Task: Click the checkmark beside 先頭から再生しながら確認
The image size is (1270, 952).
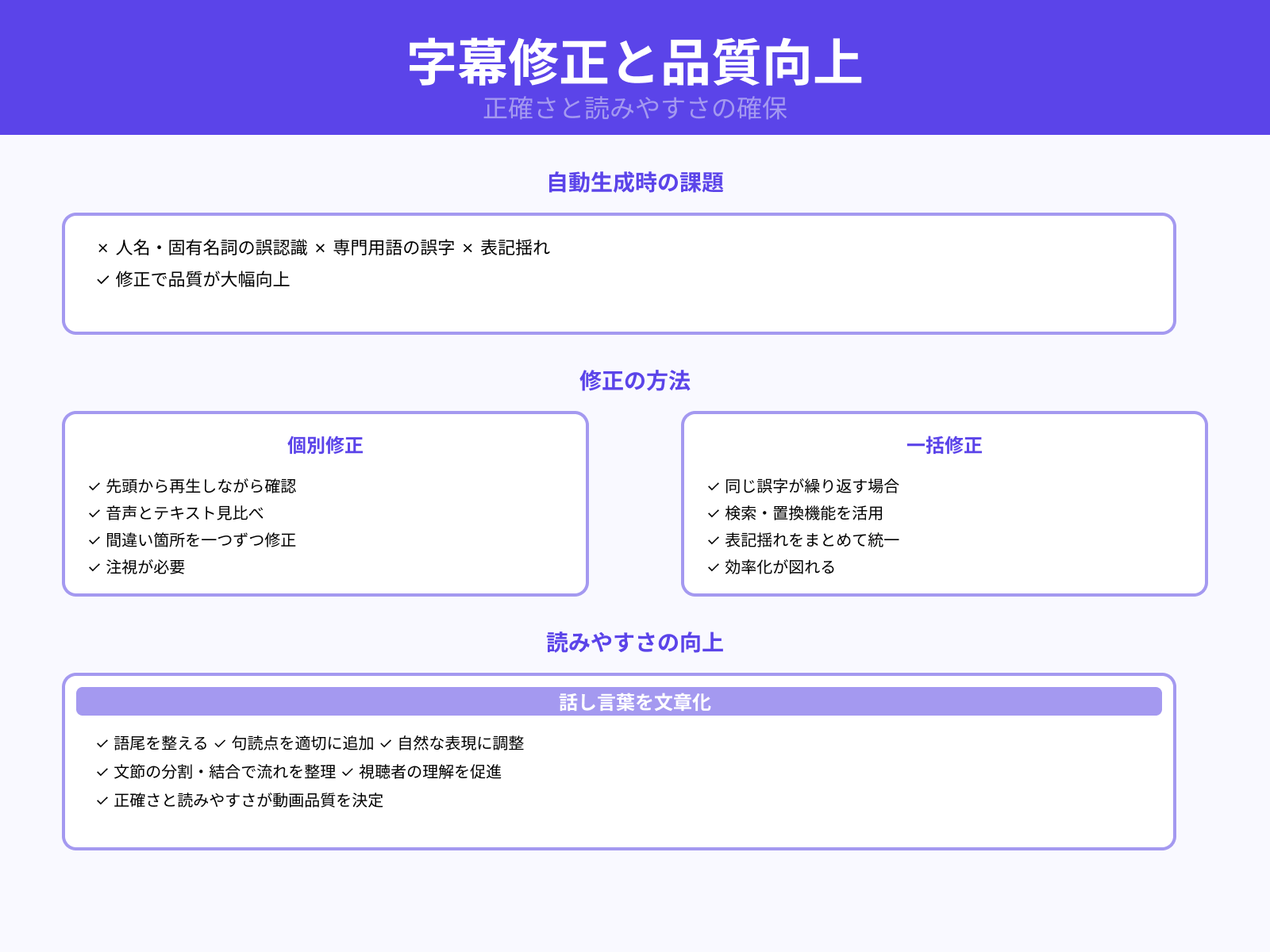Action: [94, 486]
